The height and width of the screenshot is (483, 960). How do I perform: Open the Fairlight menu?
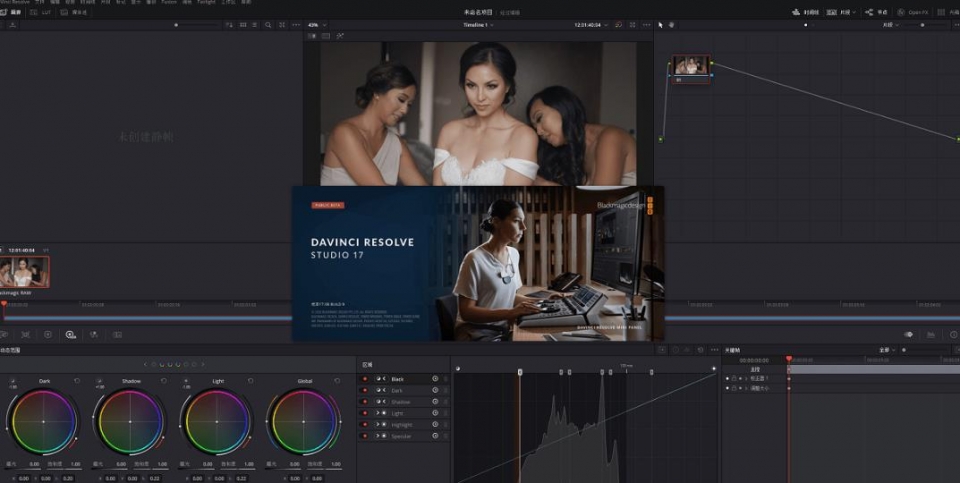[206, 2]
